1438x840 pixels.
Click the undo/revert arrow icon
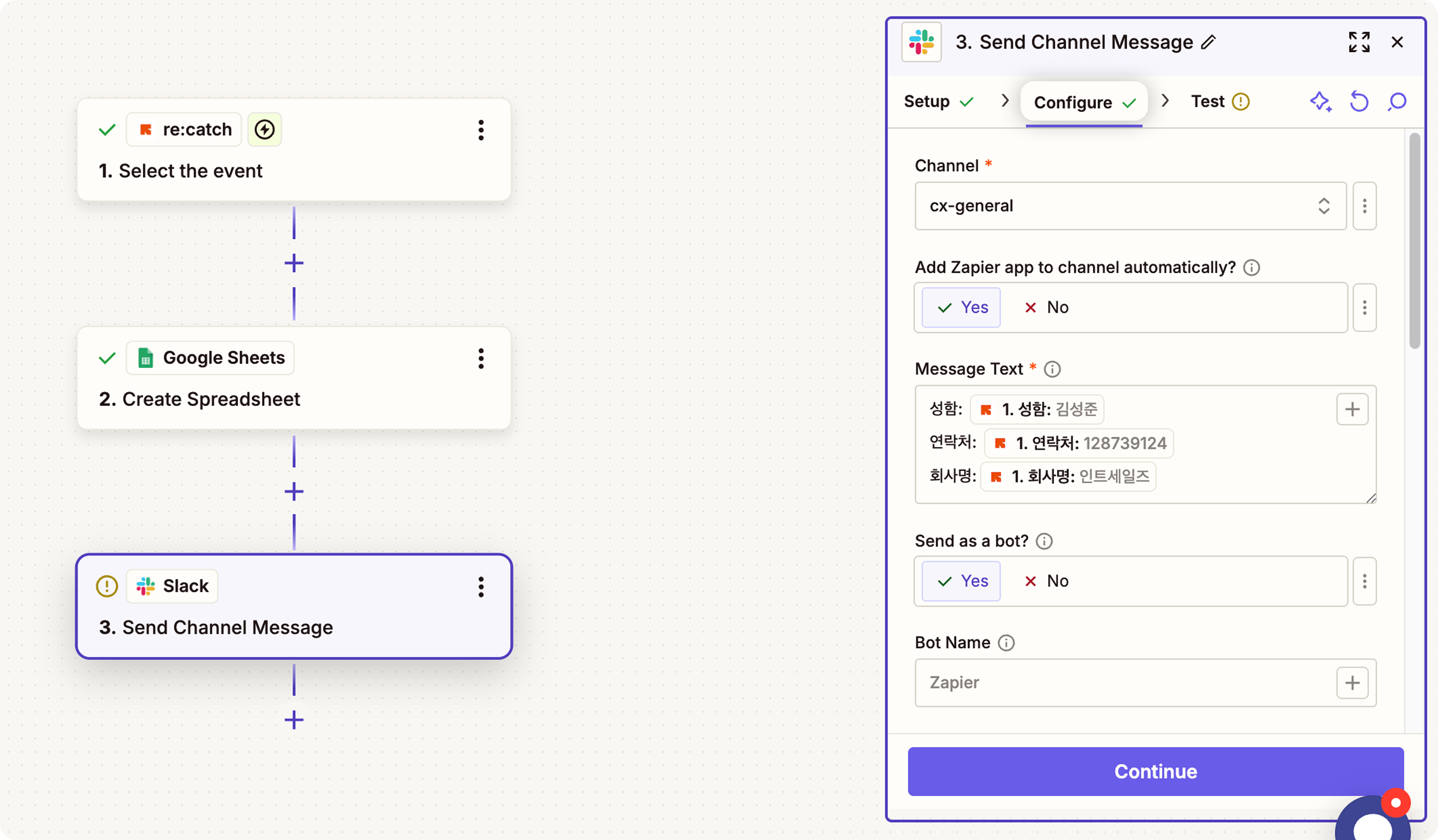tap(1358, 102)
